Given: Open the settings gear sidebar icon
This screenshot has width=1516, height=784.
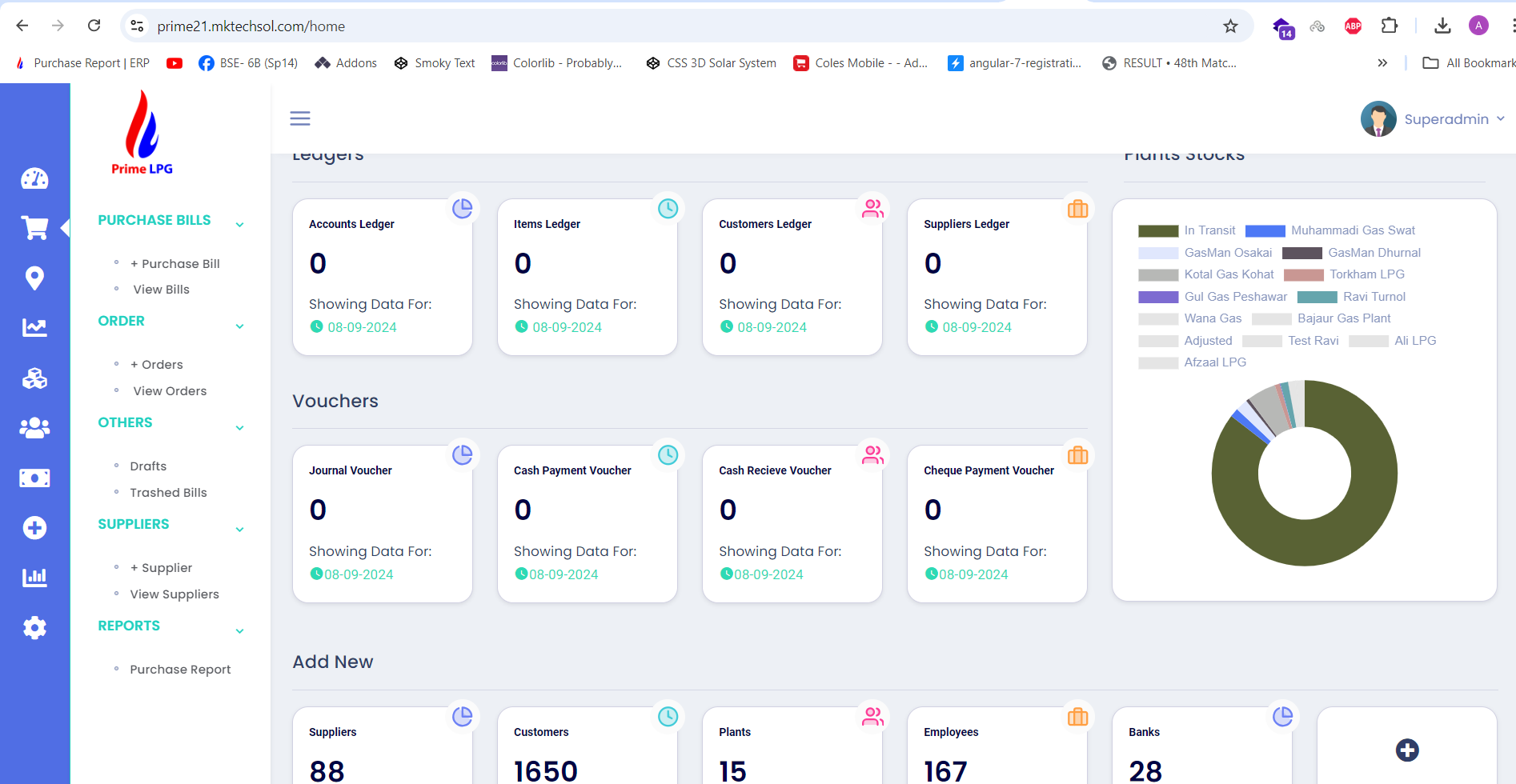Looking at the screenshot, I should (34, 628).
